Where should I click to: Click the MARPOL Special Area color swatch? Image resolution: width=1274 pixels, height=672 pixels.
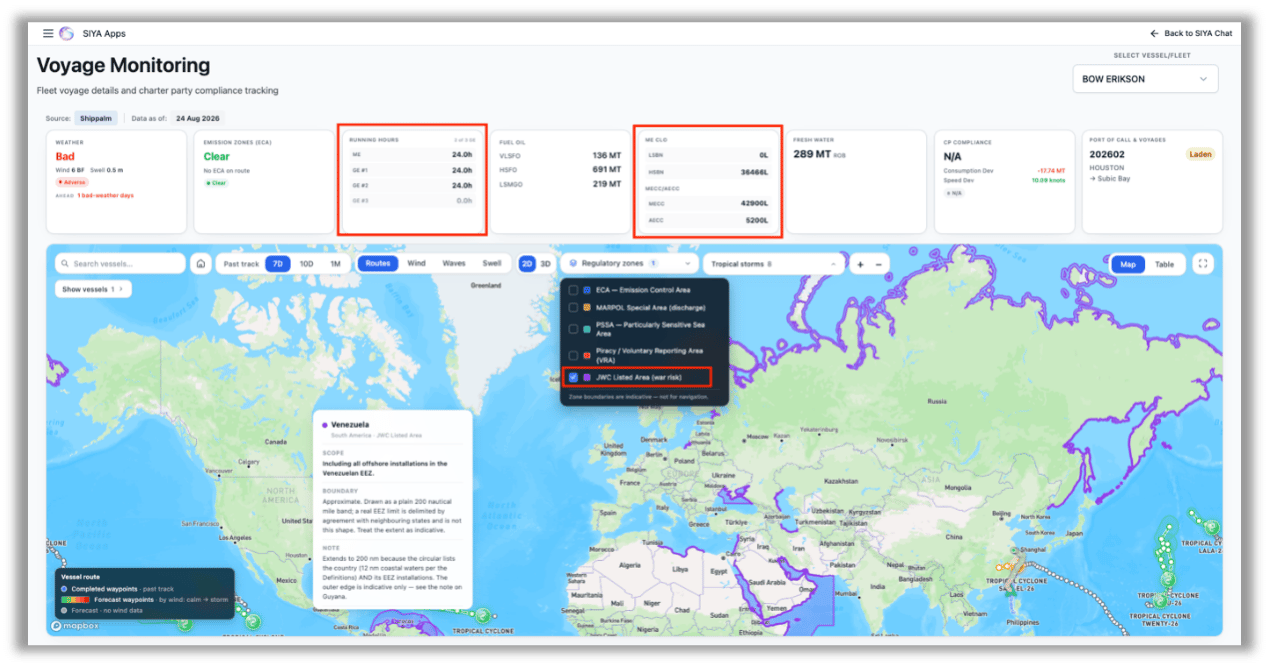tap(586, 307)
